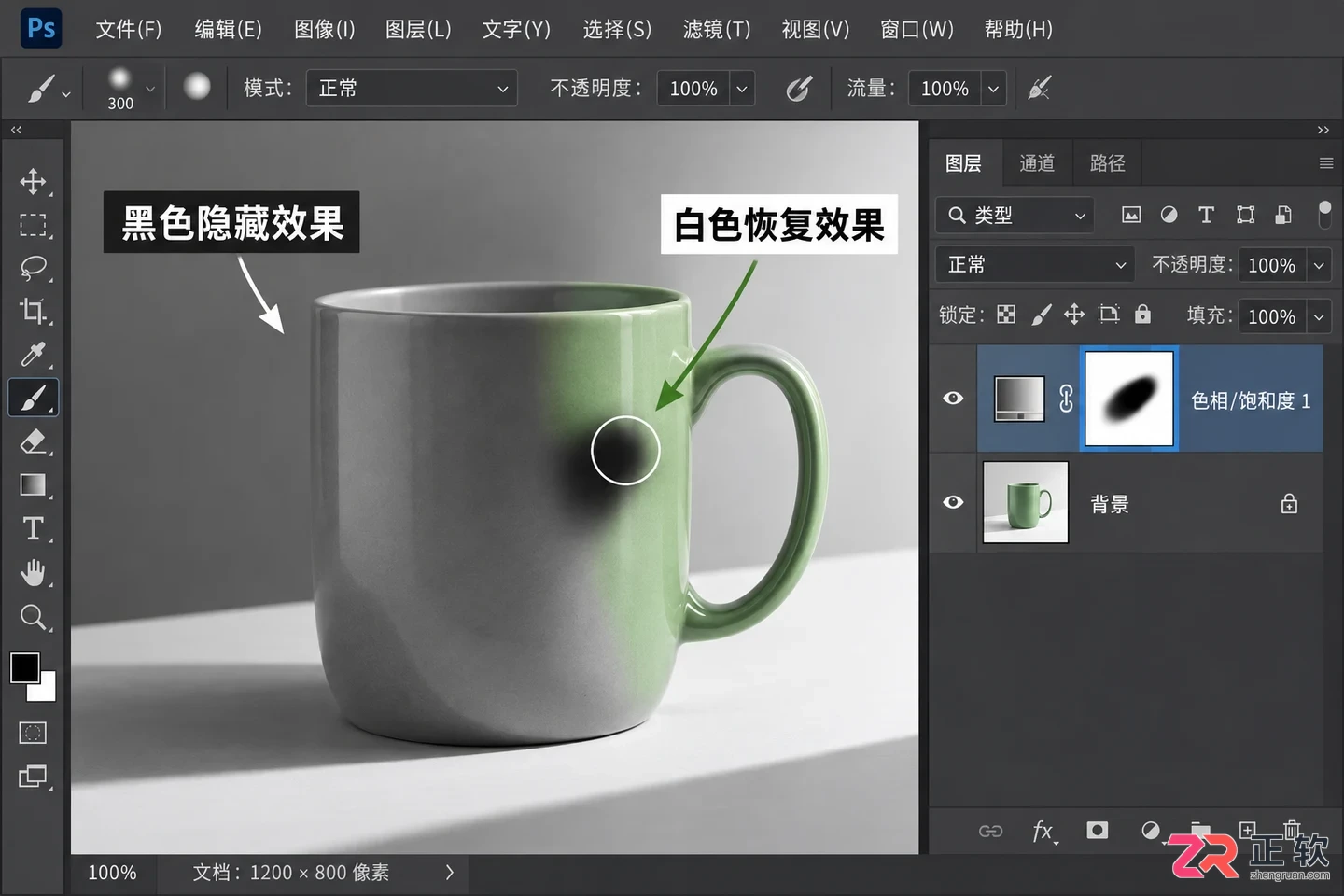
Task: Select the Eraser tool
Action: click(x=34, y=441)
